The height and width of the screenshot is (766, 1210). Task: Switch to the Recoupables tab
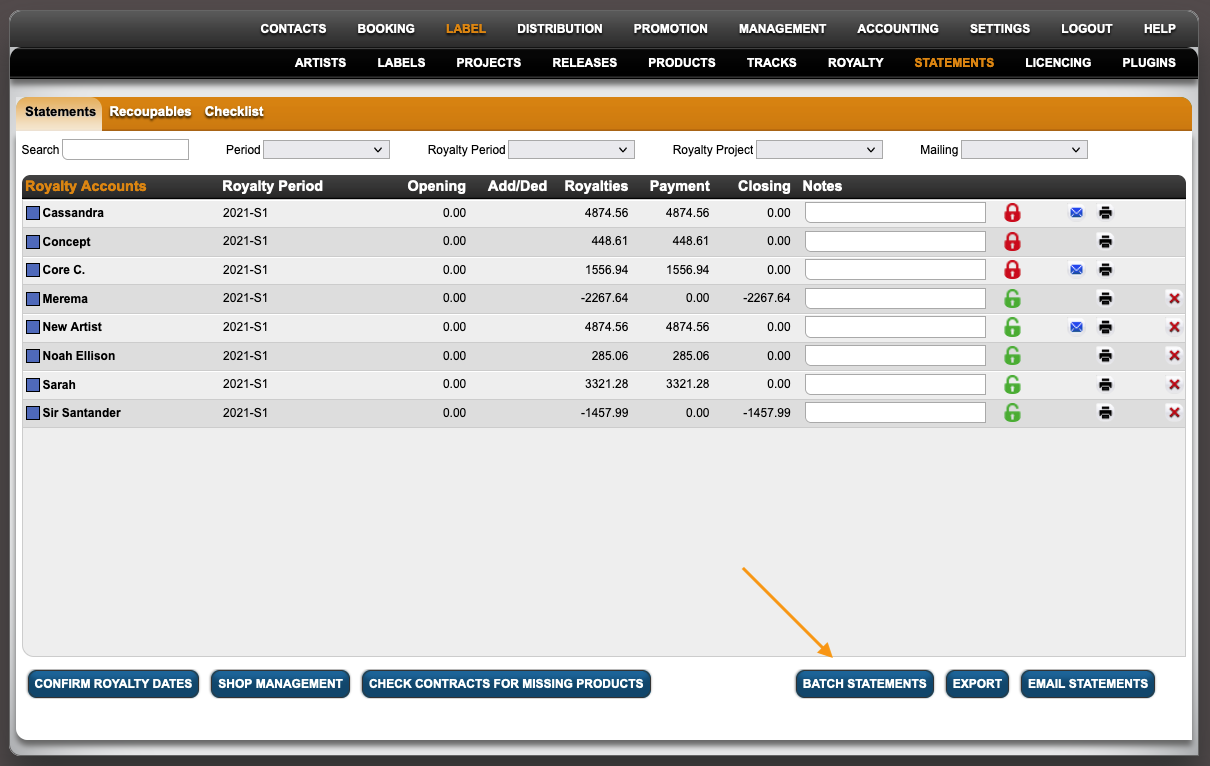click(150, 112)
